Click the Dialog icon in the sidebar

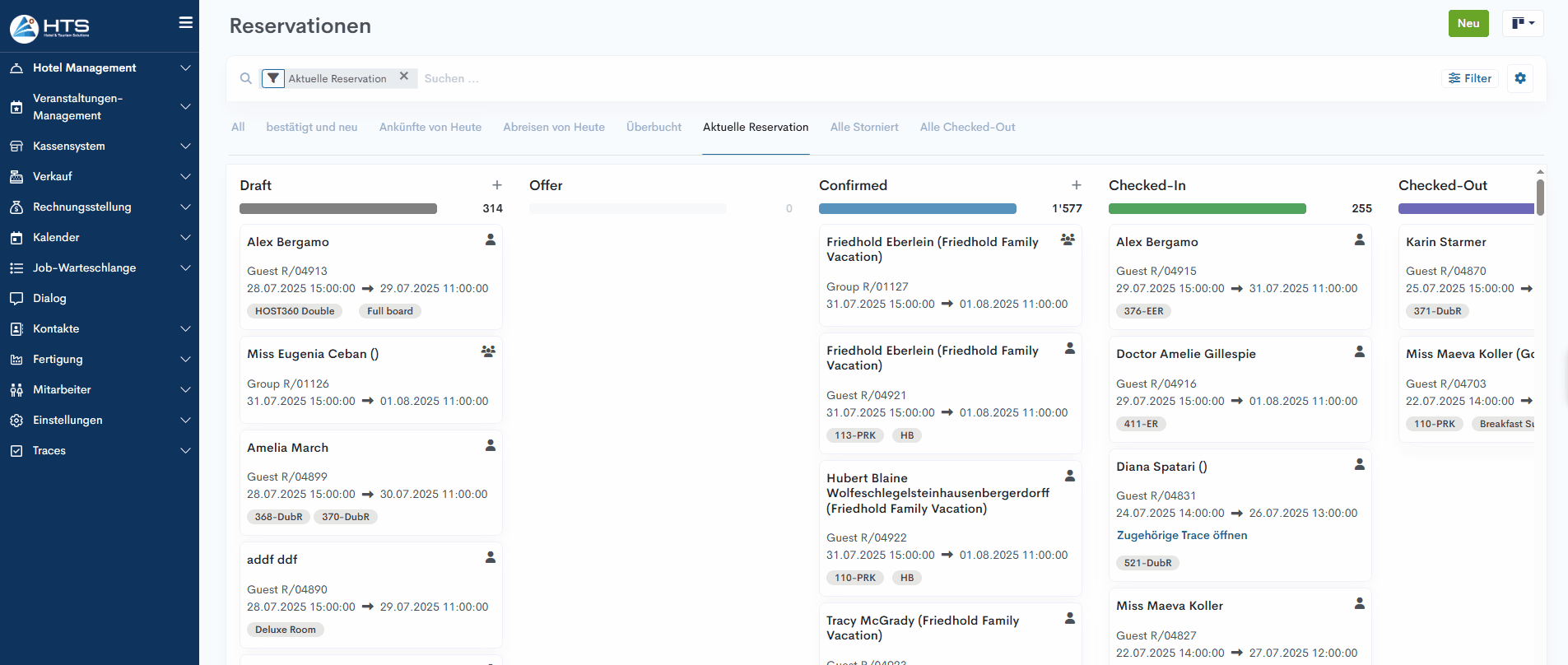(x=16, y=298)
